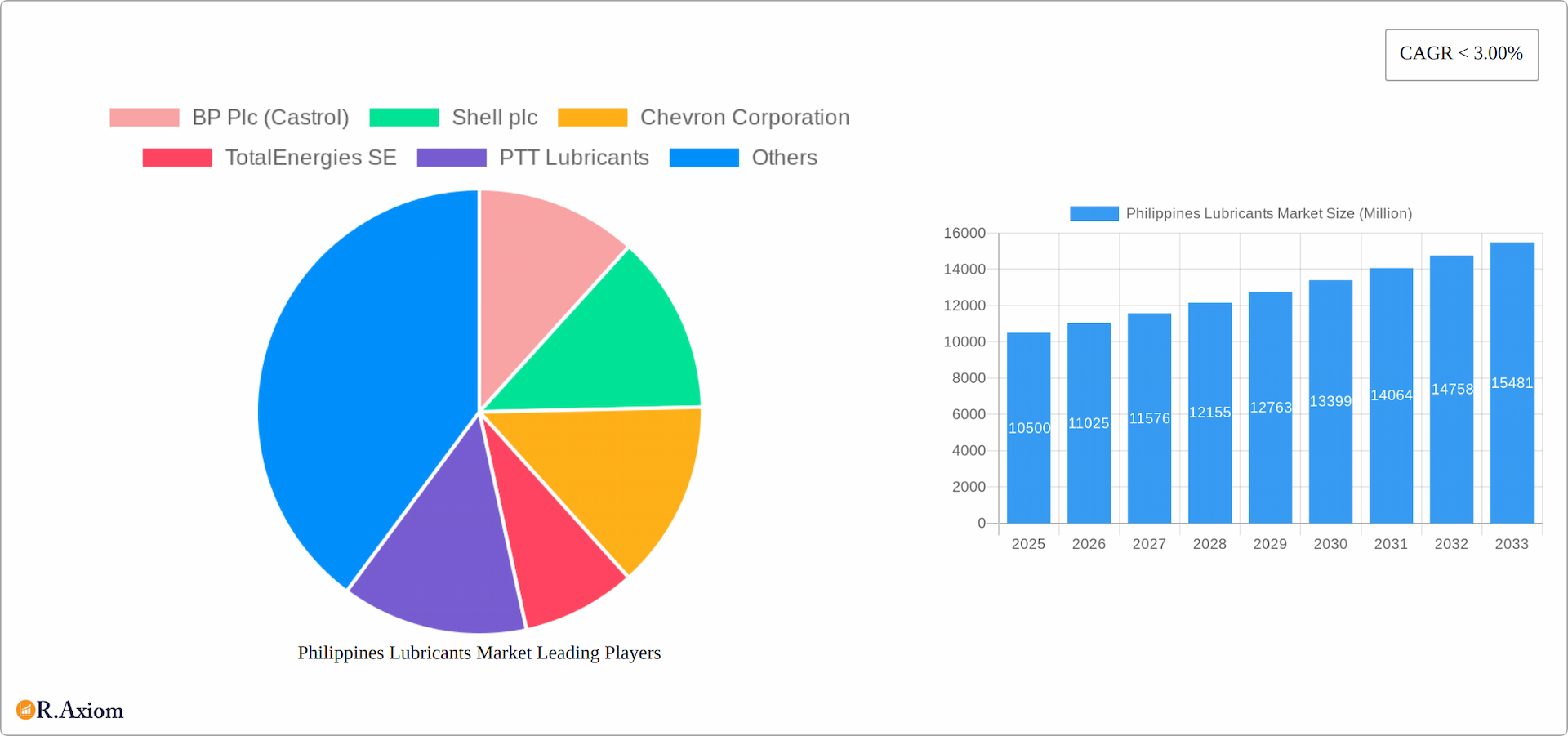Screen dimensions: 1568x736
Task: Select the 2033 axis label
Action: (1512, 543)
